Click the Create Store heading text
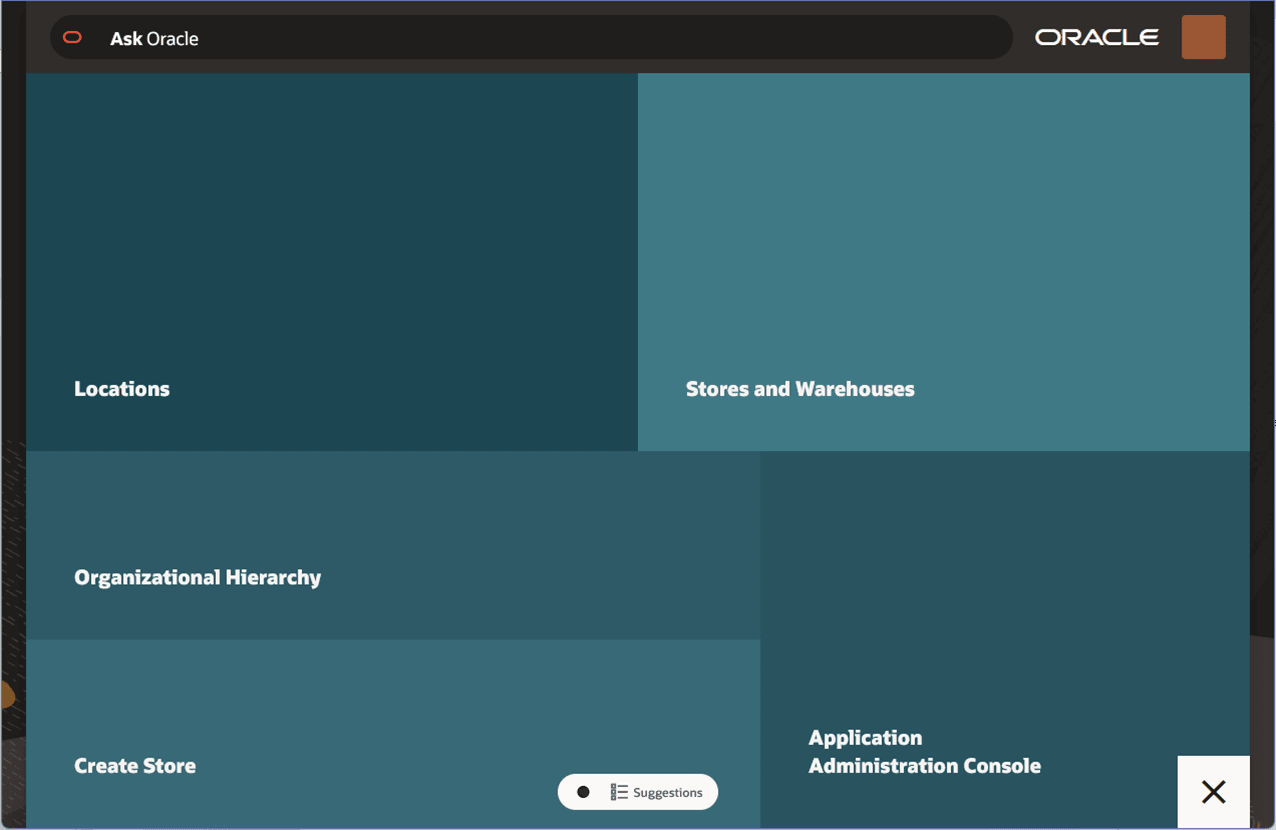Screen dimensions: 1276x830 click(134, 766)
